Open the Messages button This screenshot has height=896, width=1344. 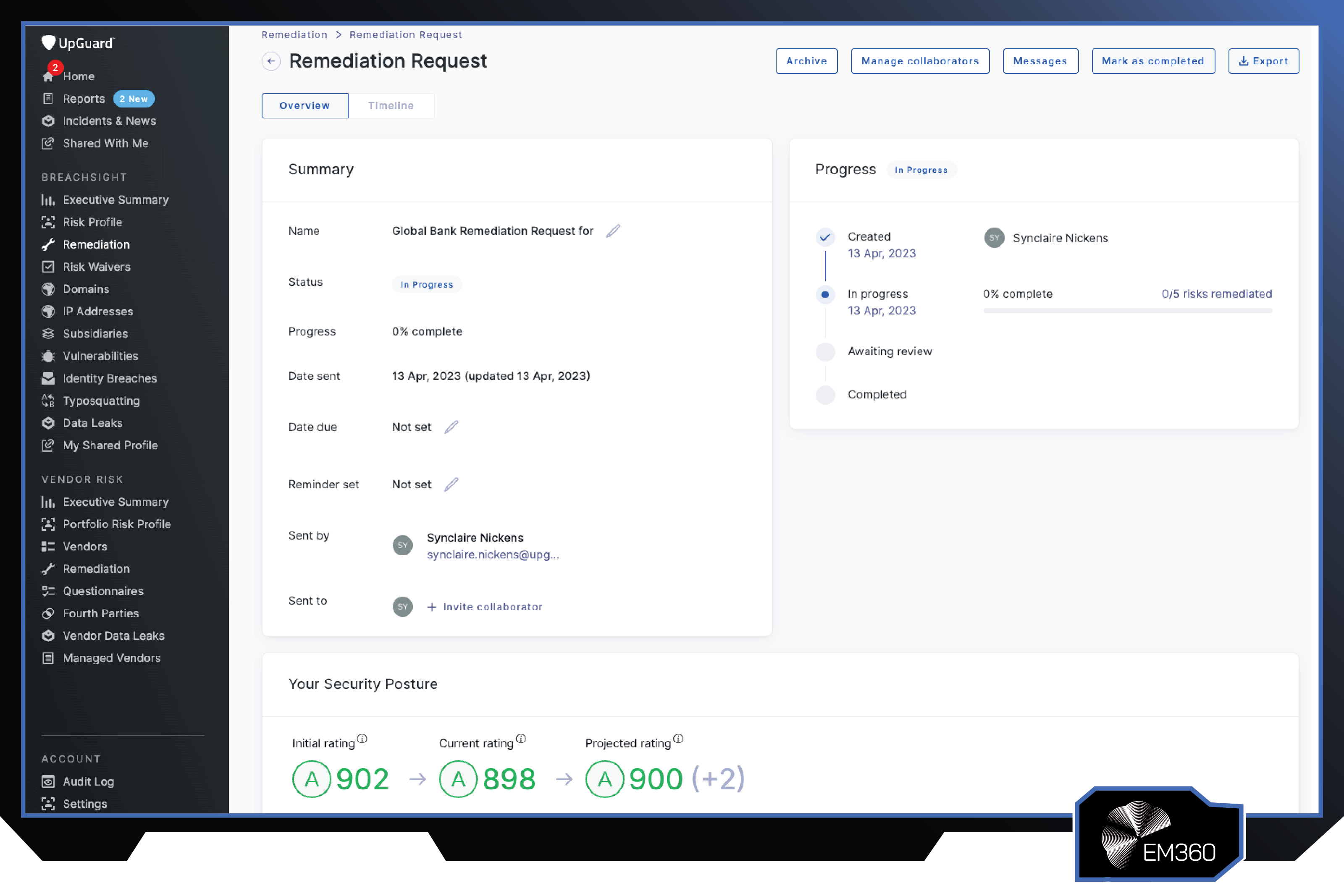(x=1040, y=61)
